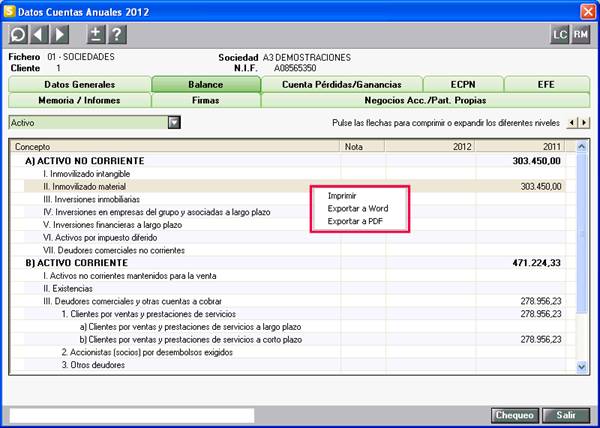Select row III. Inversiones inmobiliarias
Screen dimensions: 600x428
tap(295, 199)
